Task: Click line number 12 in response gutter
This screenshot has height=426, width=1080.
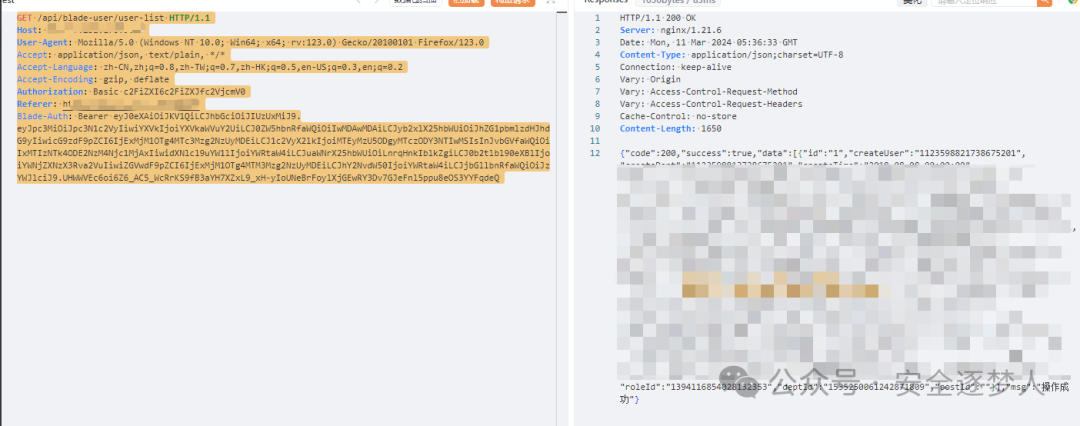Action: [595, 154]
